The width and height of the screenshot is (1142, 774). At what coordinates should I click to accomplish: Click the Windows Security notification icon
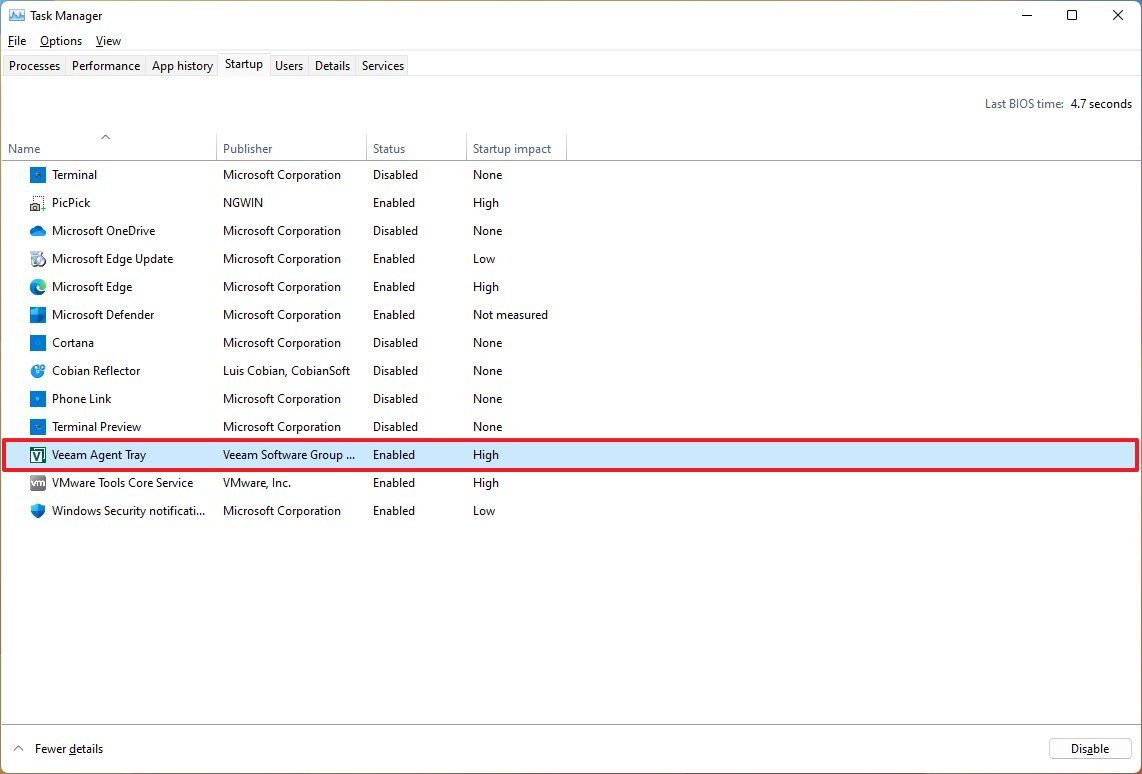[x=37, y=511]
